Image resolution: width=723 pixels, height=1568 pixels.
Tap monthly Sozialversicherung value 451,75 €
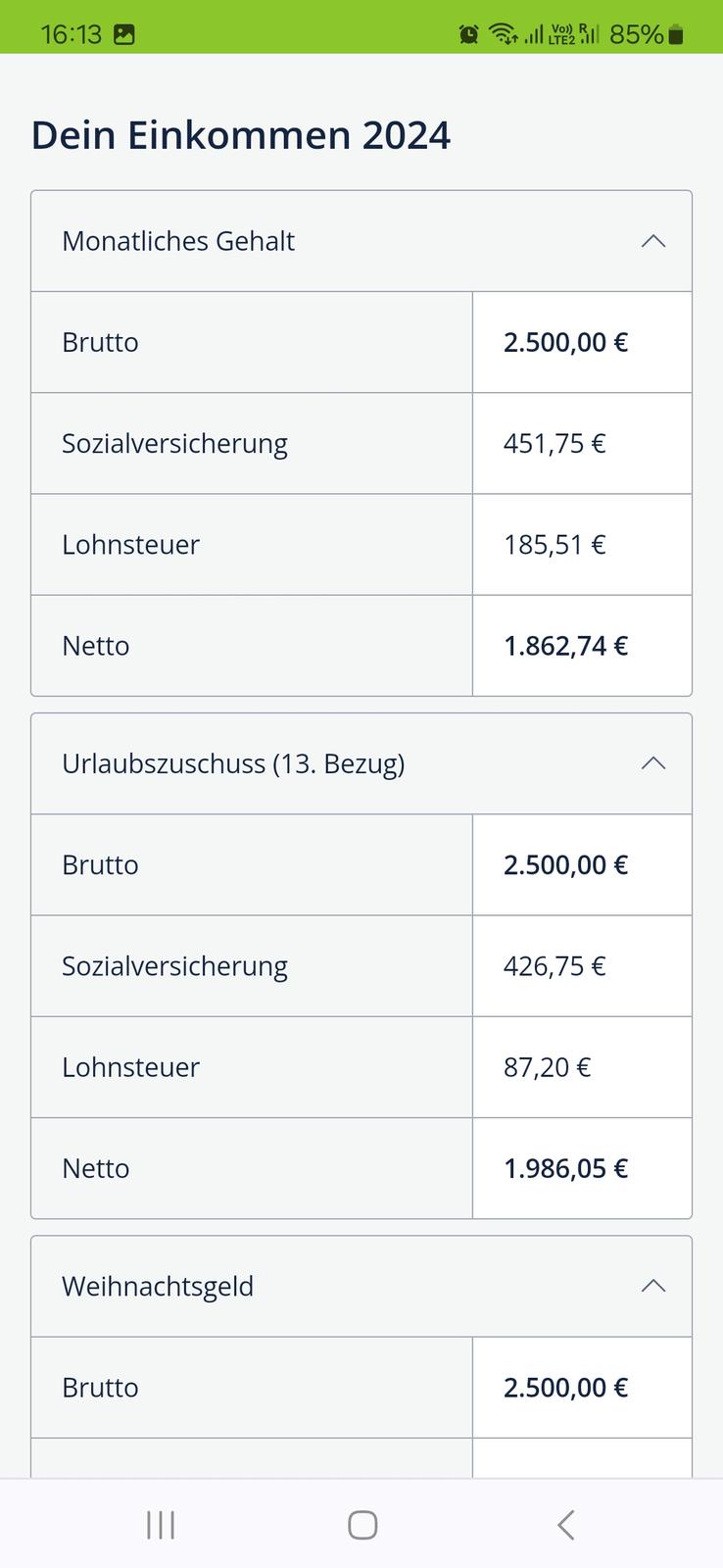(554, 443)
